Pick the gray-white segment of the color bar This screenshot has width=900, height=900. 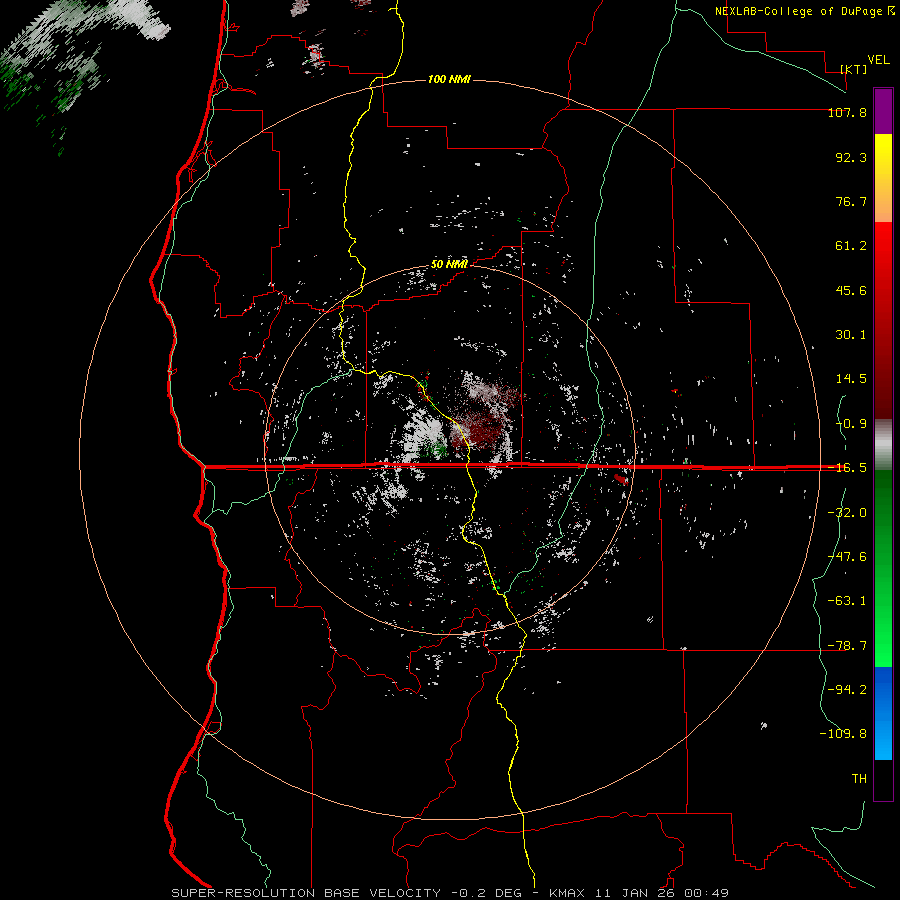coord(883,444)
